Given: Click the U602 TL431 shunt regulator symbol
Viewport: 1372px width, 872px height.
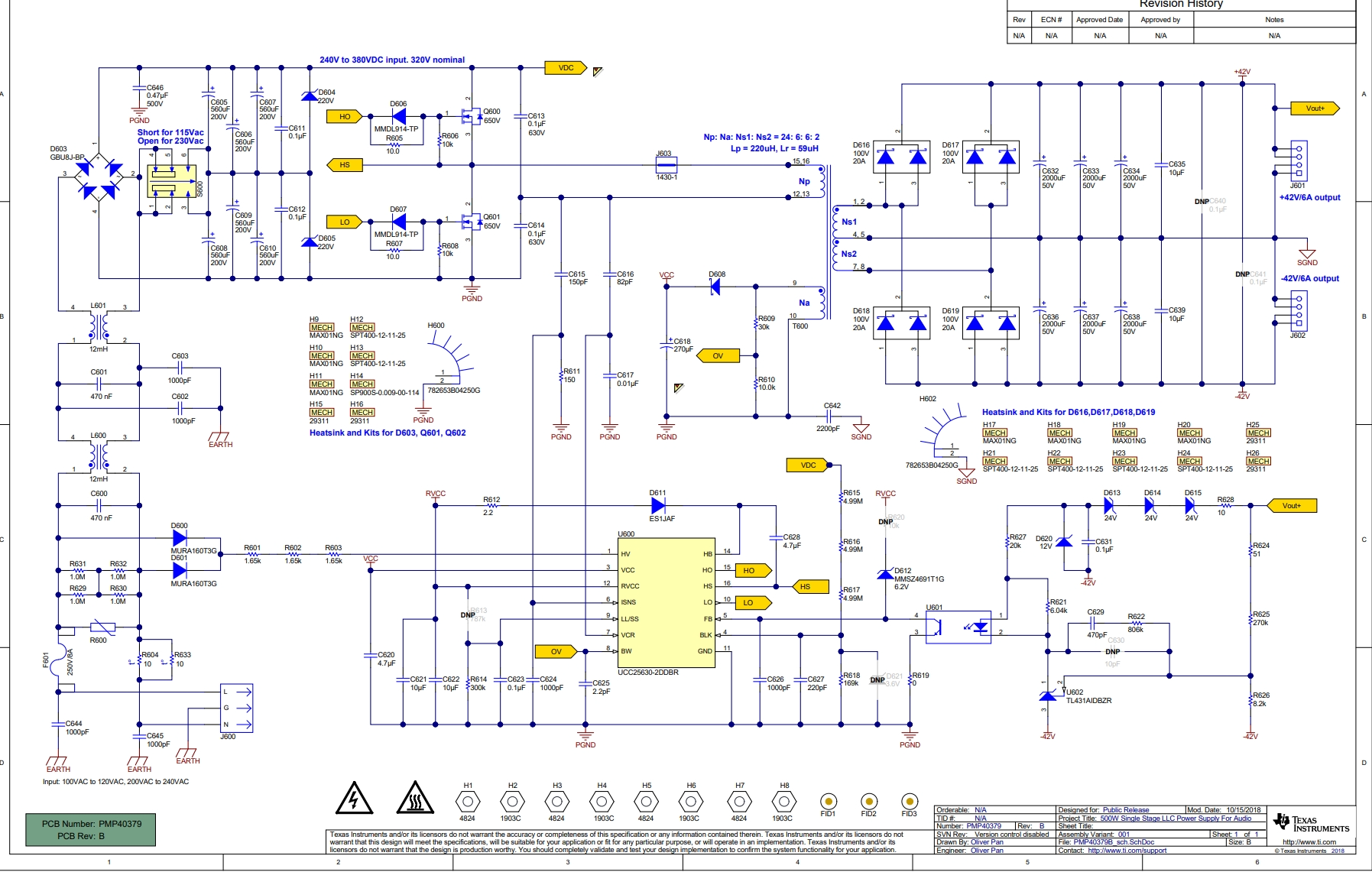Looking at the screenshot, I should (x=1049, y=694).
